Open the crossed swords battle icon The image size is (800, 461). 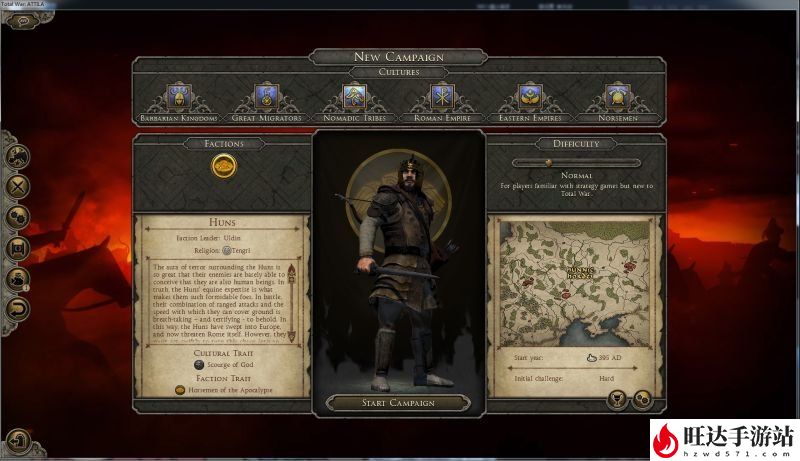pos(18,187)
